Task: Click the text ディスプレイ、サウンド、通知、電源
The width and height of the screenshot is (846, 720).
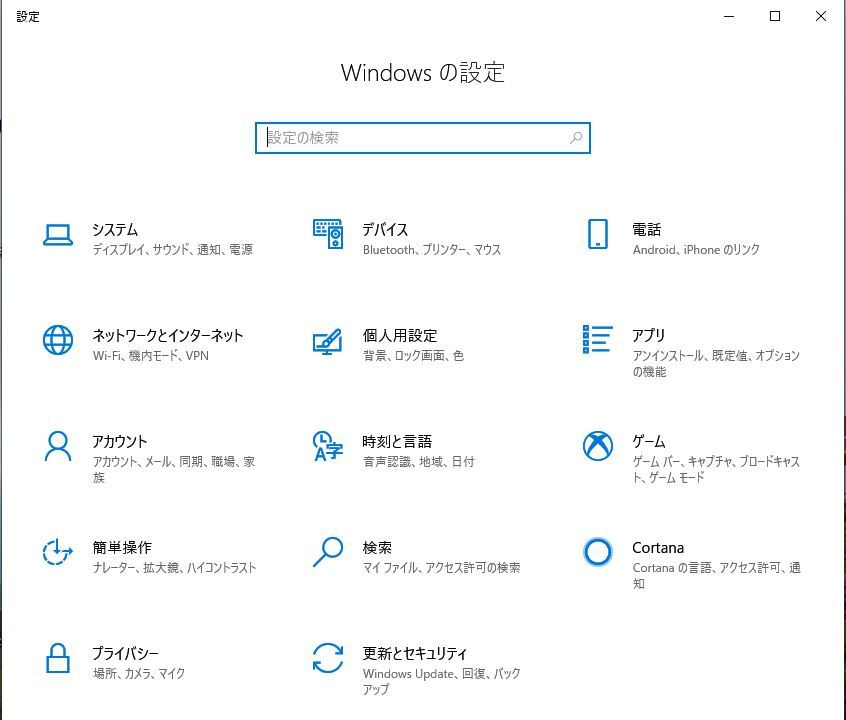Action: (x=173, y=249)
